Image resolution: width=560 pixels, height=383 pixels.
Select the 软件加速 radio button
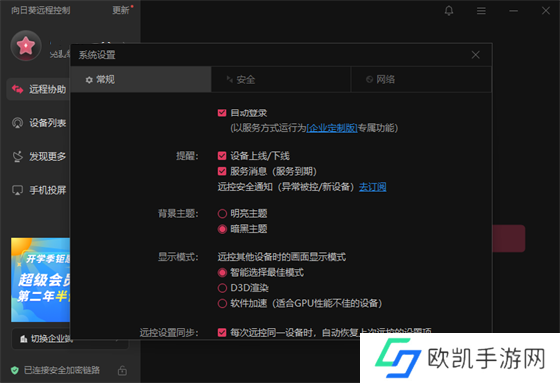tap(222, 303)
